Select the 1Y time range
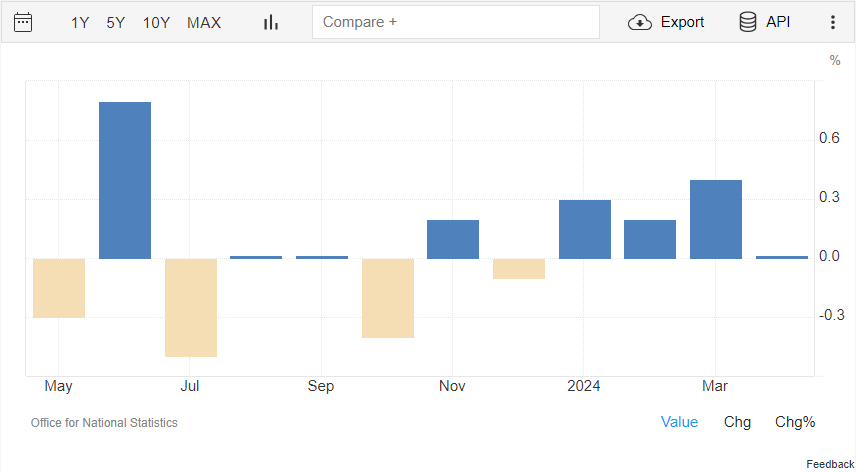This screenshot has width=858, height=472. coord(80,22)
